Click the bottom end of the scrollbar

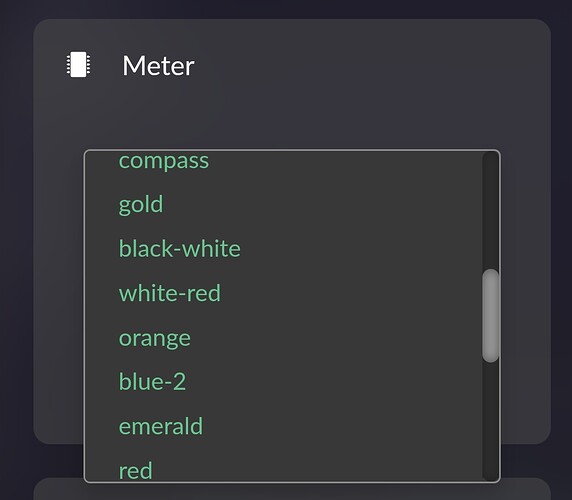[x=490, y=476]
